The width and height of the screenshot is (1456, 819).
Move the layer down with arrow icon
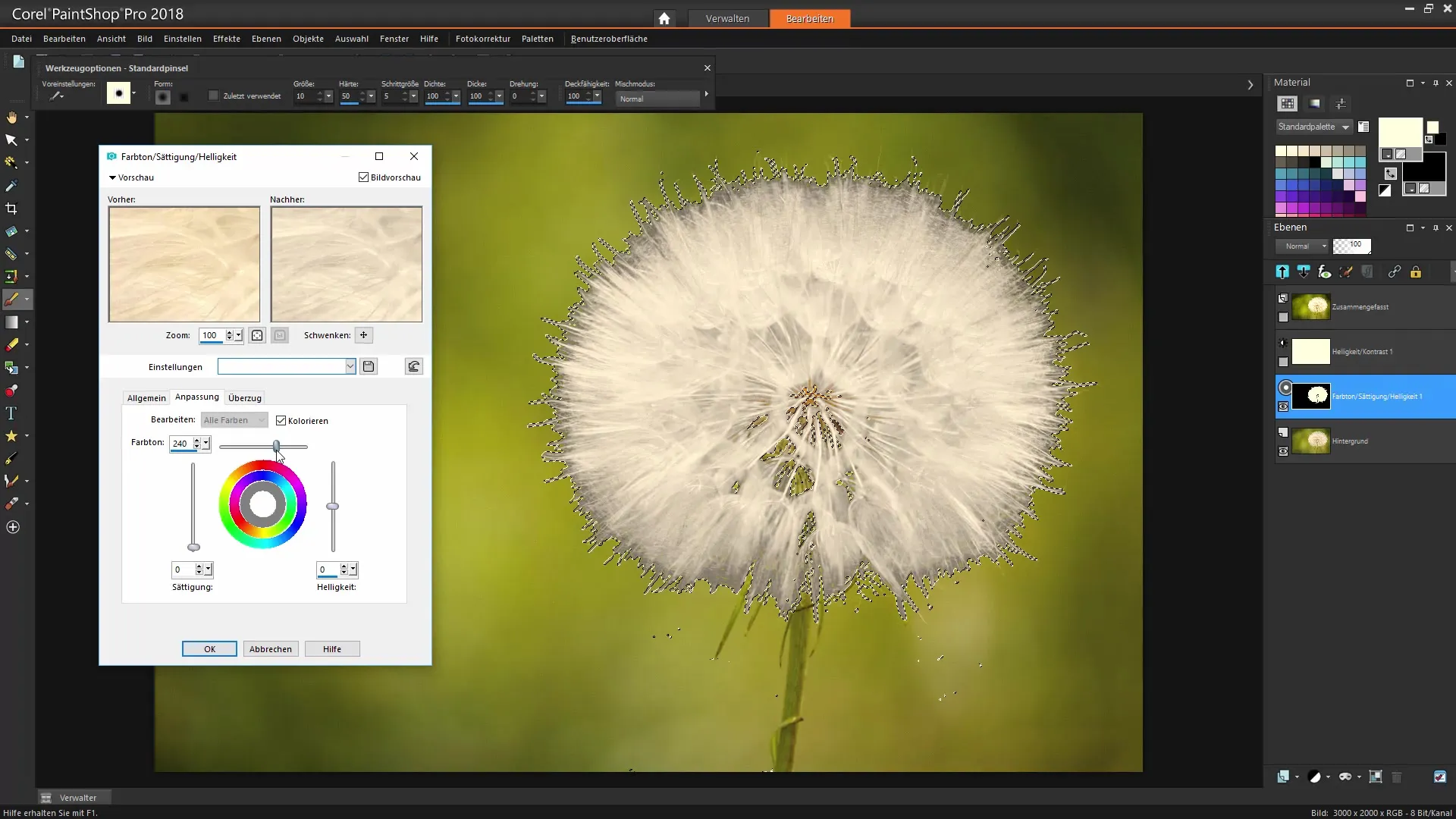(1304, 271)
